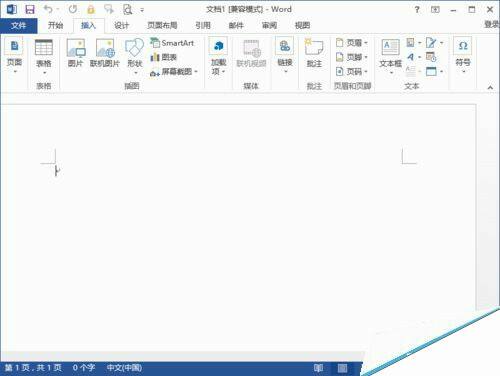Click the Save icon in quick access toolbar
The height and width of the screenshot is (376, 500).
30,9
